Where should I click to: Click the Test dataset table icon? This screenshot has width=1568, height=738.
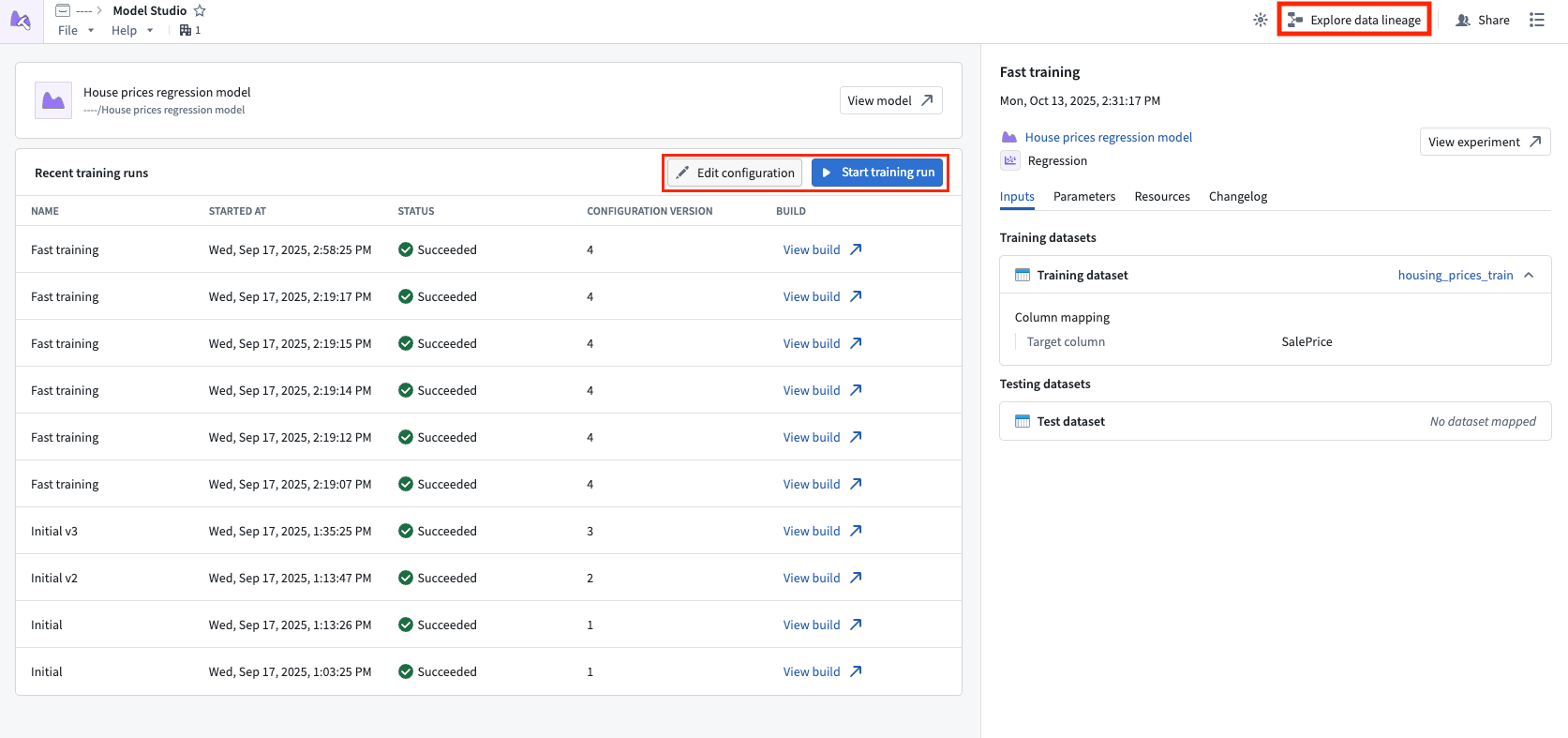point(1023,421)
